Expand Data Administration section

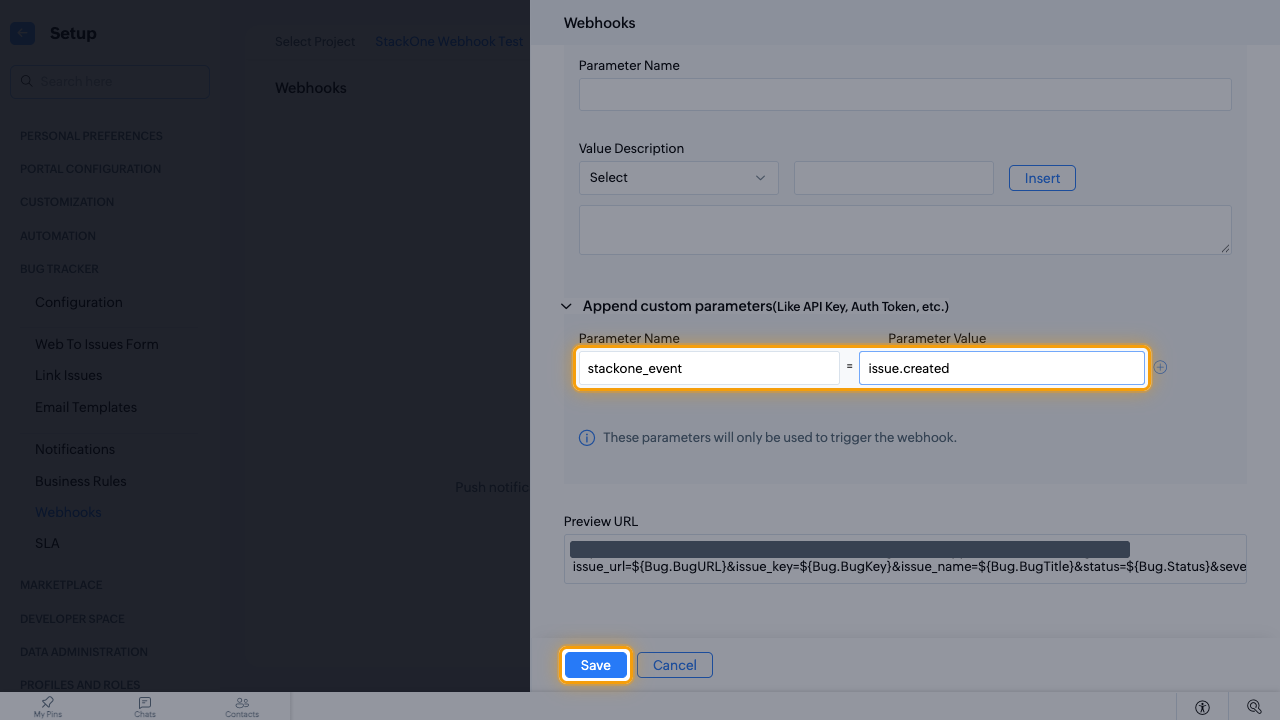point(84,652)
